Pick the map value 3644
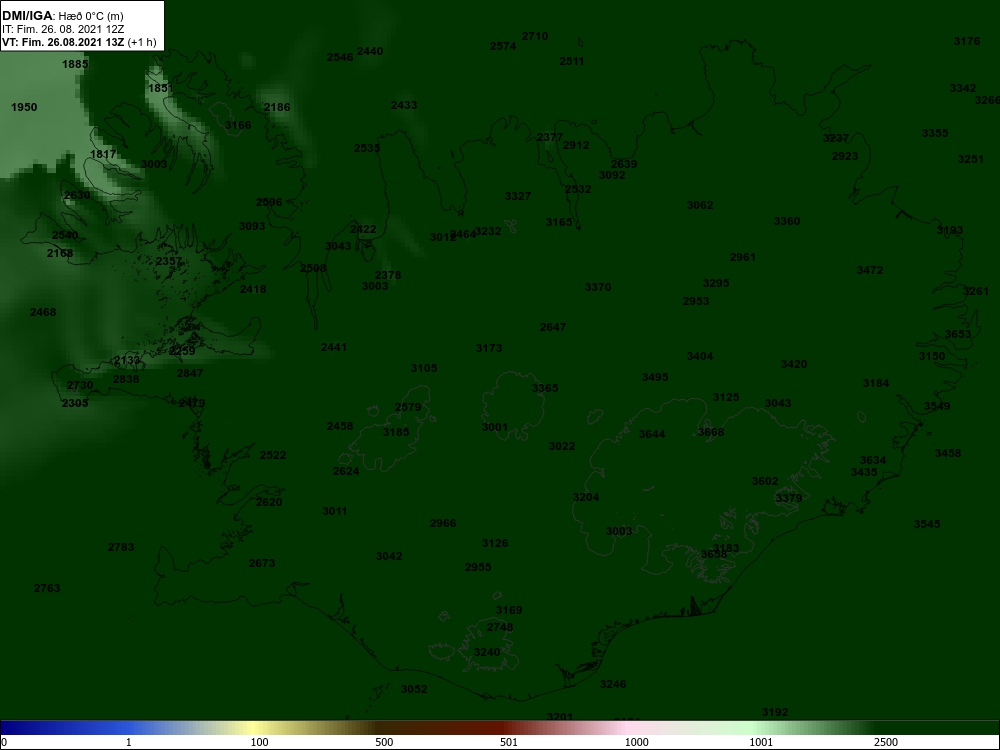This screenshot has height=750, width=1000. (x=652, y=435)
